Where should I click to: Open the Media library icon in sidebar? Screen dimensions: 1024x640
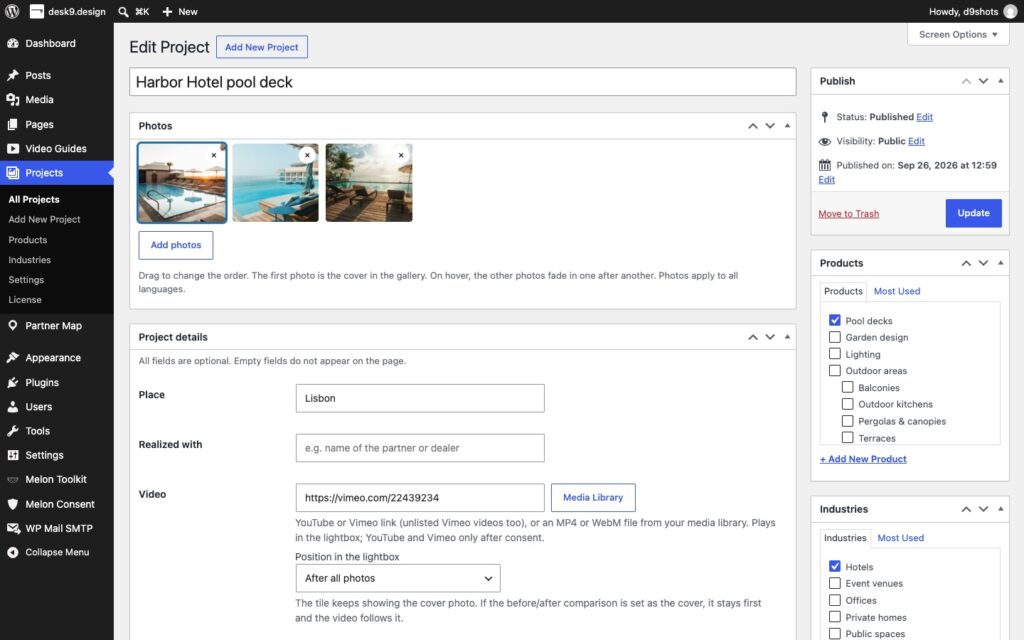(12, 99)
